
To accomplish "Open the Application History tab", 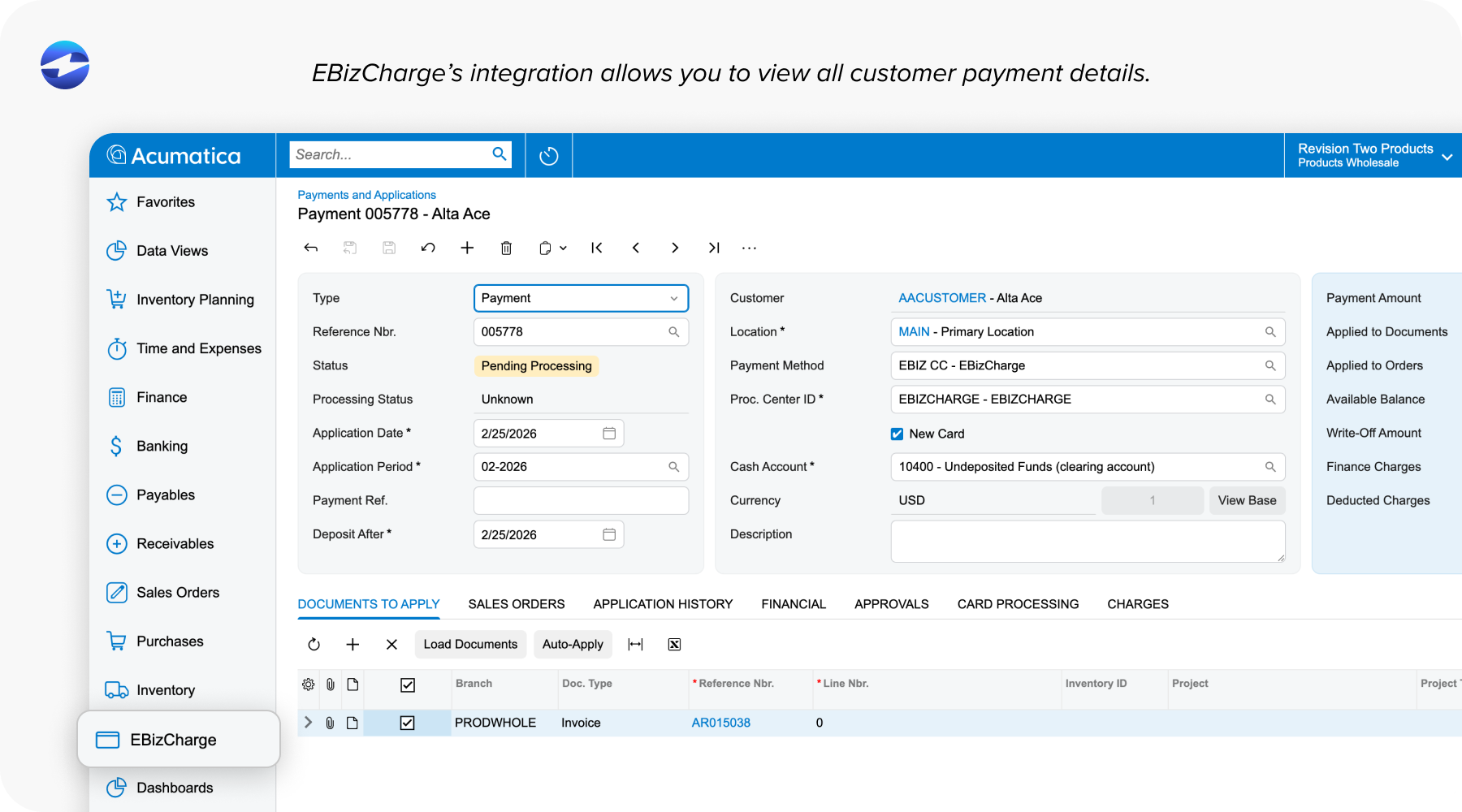I will coord(663,603).
